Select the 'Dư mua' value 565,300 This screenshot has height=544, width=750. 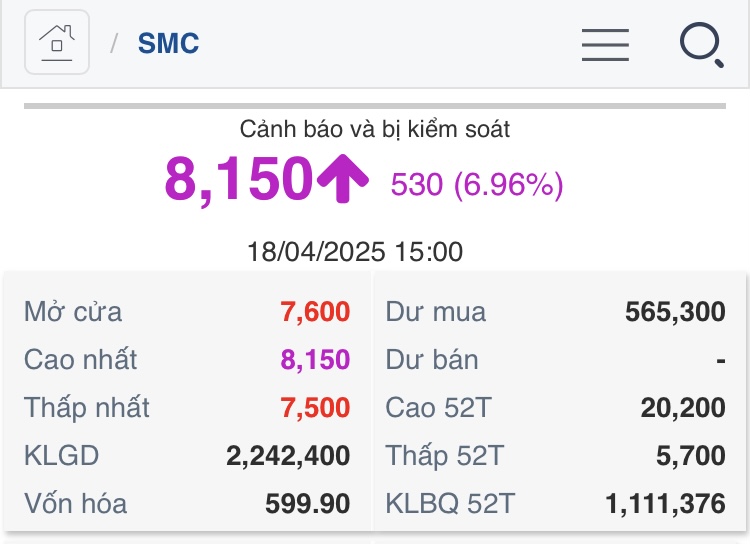coord(675,312)
